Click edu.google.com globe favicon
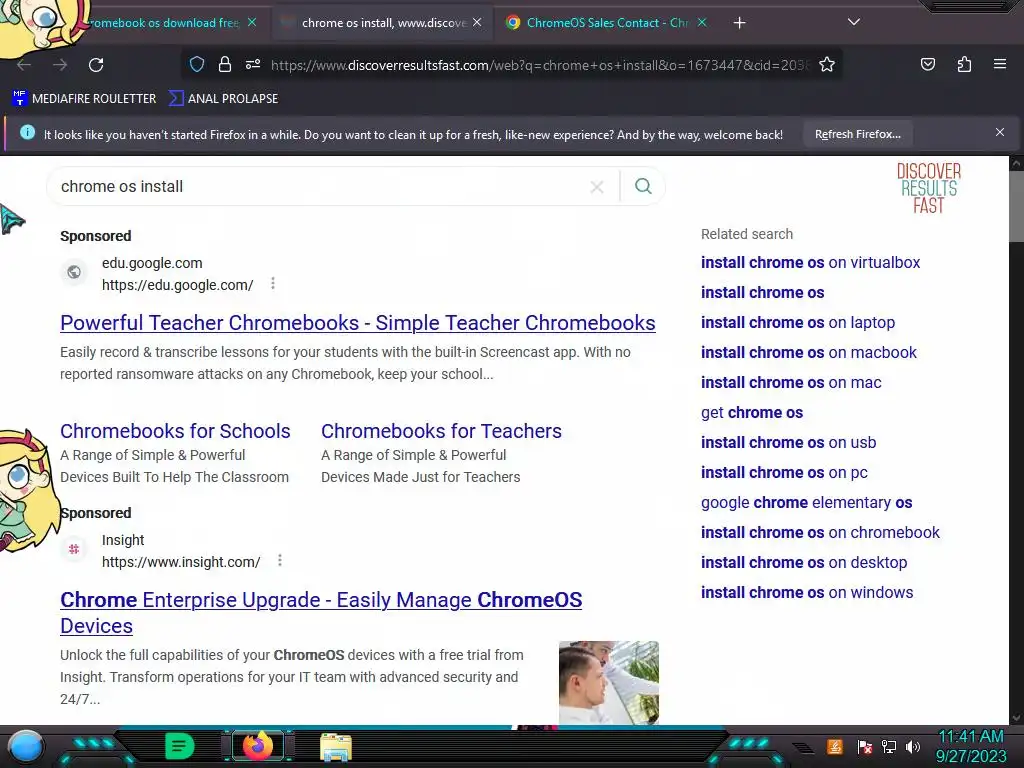The height and width of the screenshot is (768, 1024). coord(74,272)
